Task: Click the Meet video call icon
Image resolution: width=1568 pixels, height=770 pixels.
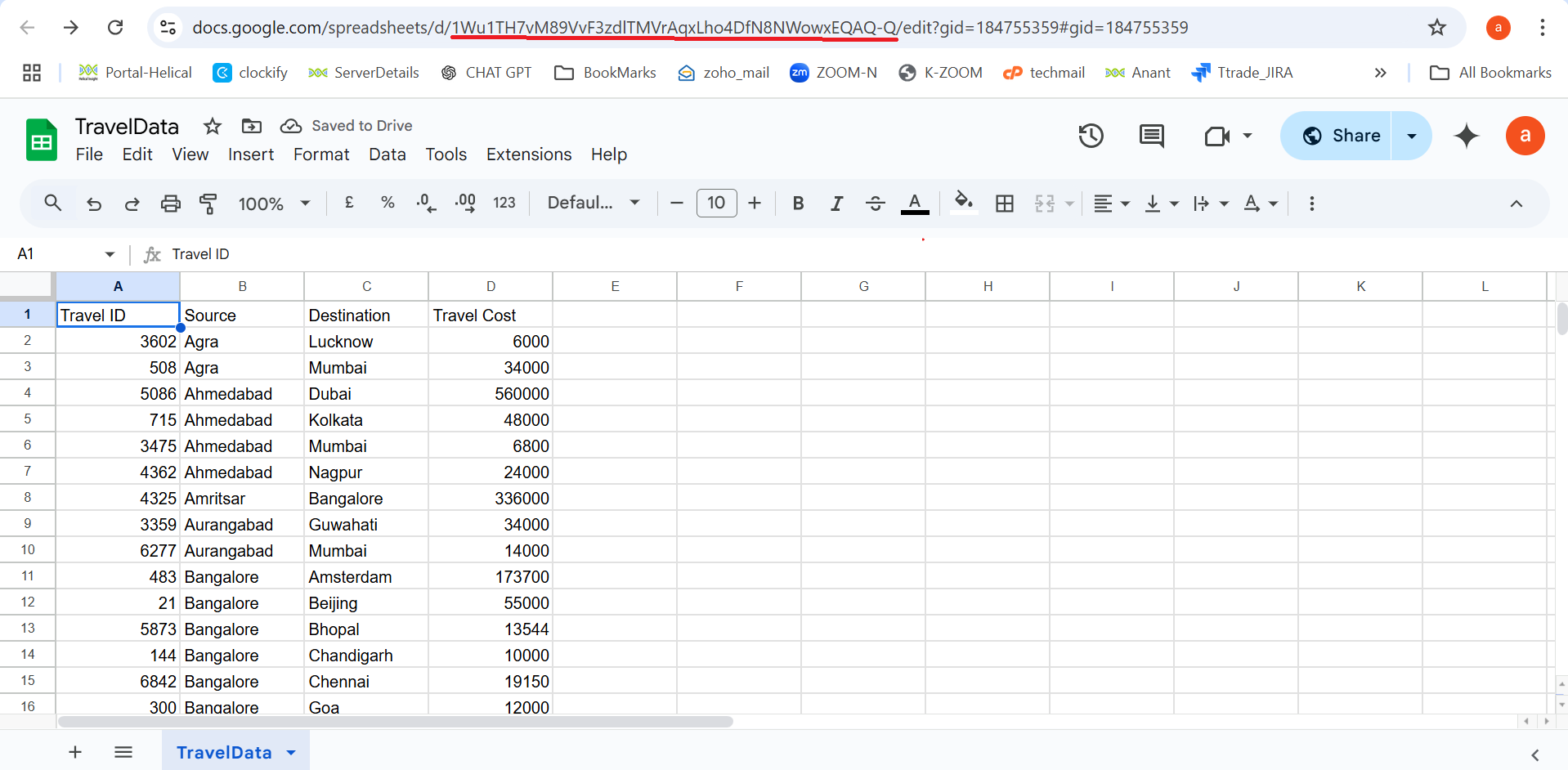Action: pos(1217,136)
